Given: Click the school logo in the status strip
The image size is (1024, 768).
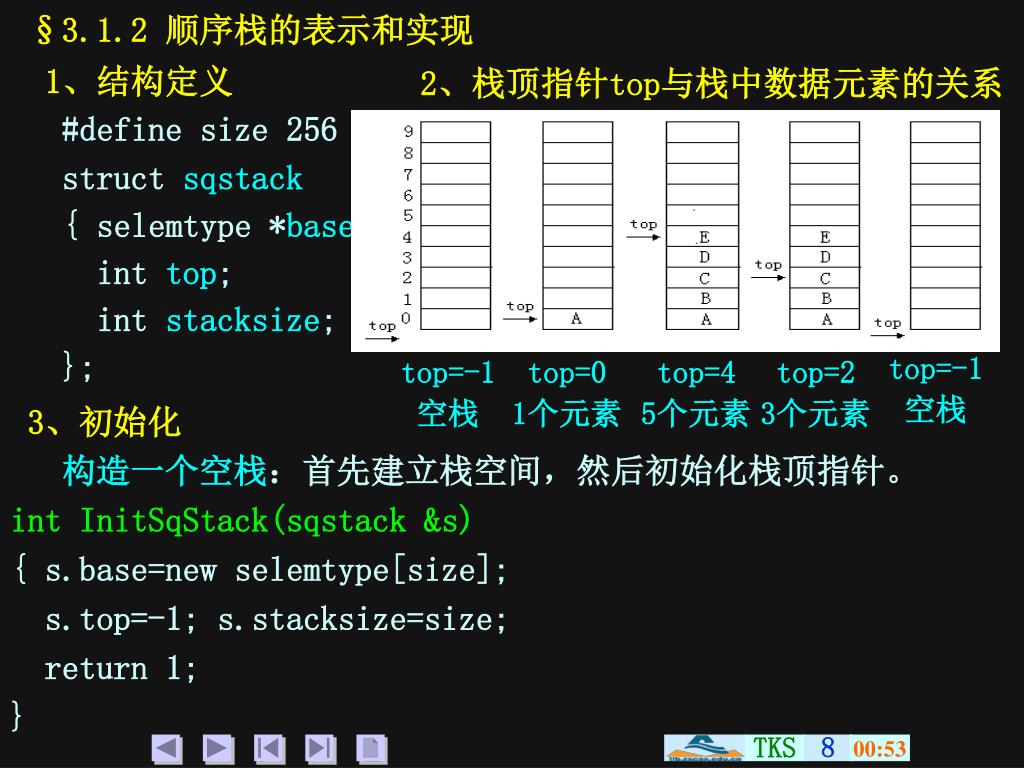Looking at the screenshot, I should pyautogui.click(x=704, y=748).
